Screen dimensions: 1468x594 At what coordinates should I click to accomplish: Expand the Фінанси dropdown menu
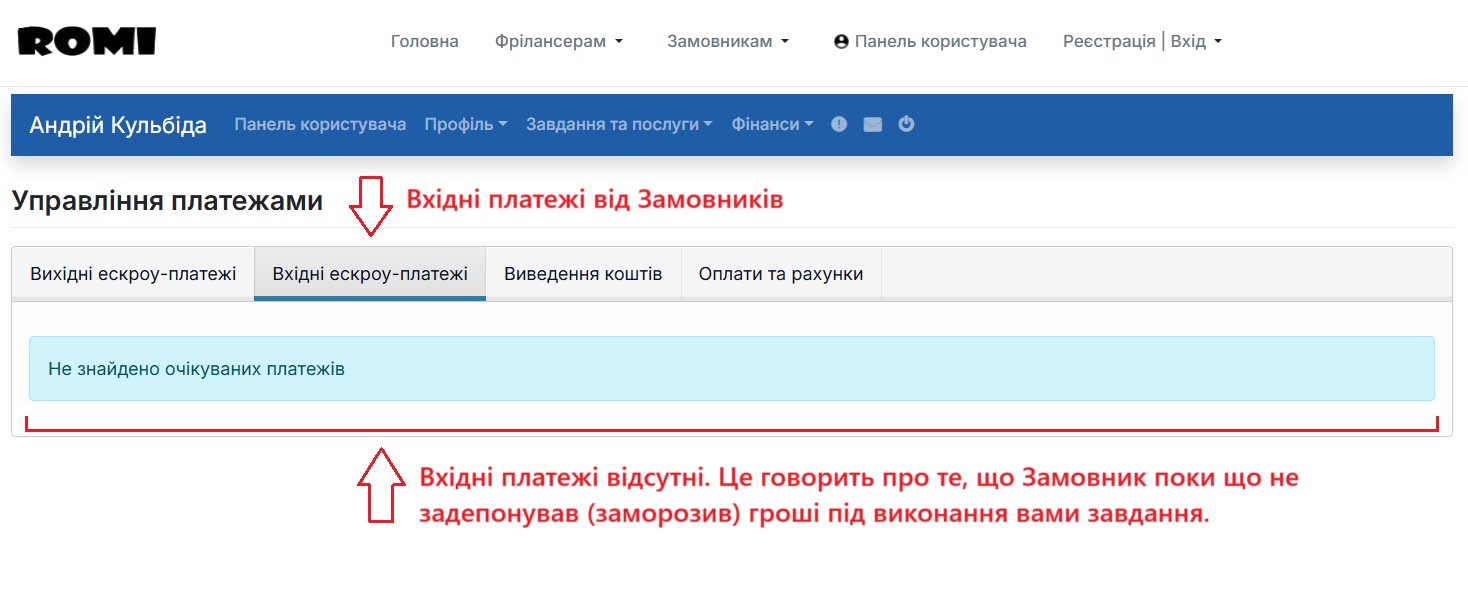tap(772, 125)
